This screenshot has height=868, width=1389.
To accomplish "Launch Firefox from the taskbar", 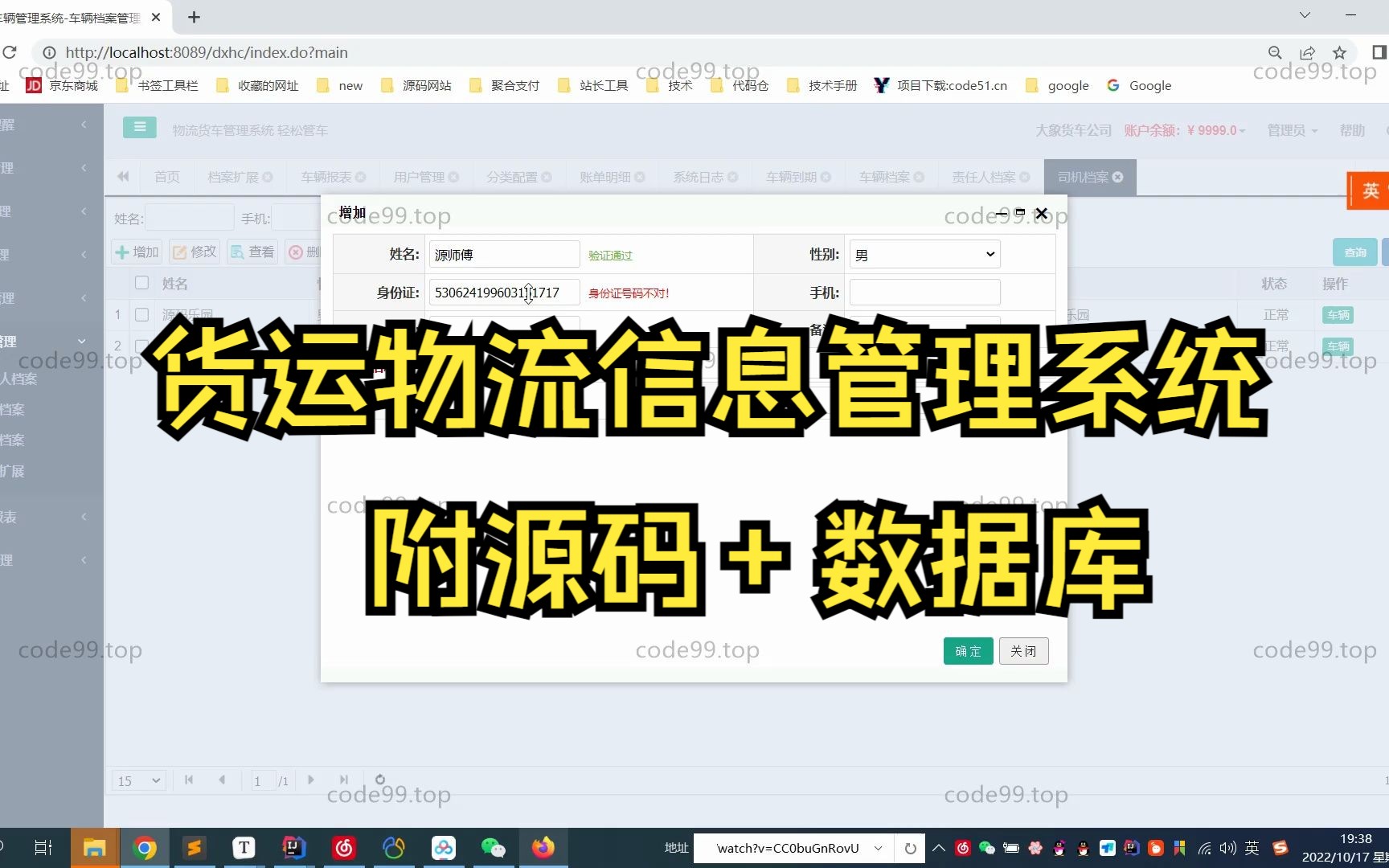I will 543,847.
